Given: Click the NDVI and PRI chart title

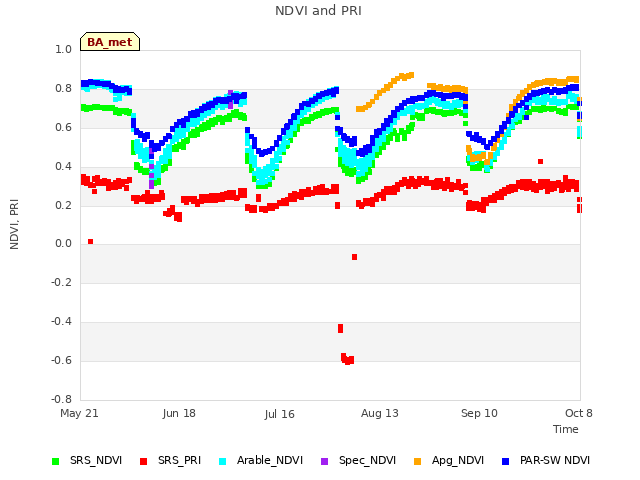Looking at the screenshot, I should (318, 11).
